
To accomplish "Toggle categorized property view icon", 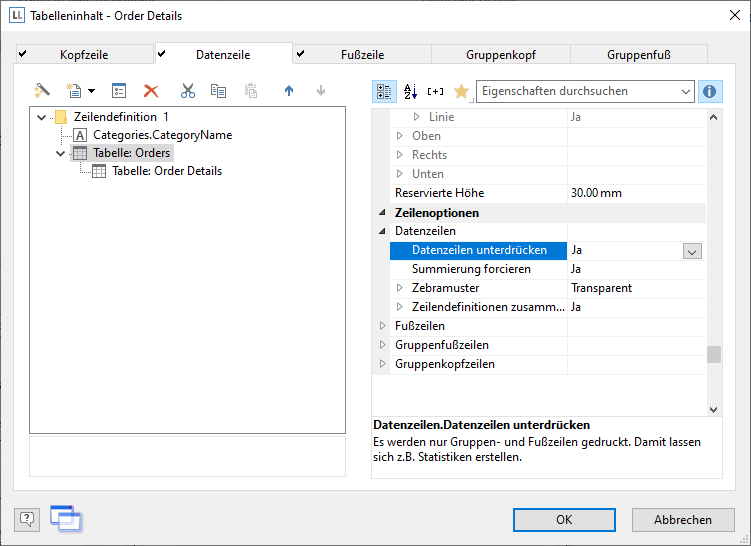I will click(x=384, y=92).
